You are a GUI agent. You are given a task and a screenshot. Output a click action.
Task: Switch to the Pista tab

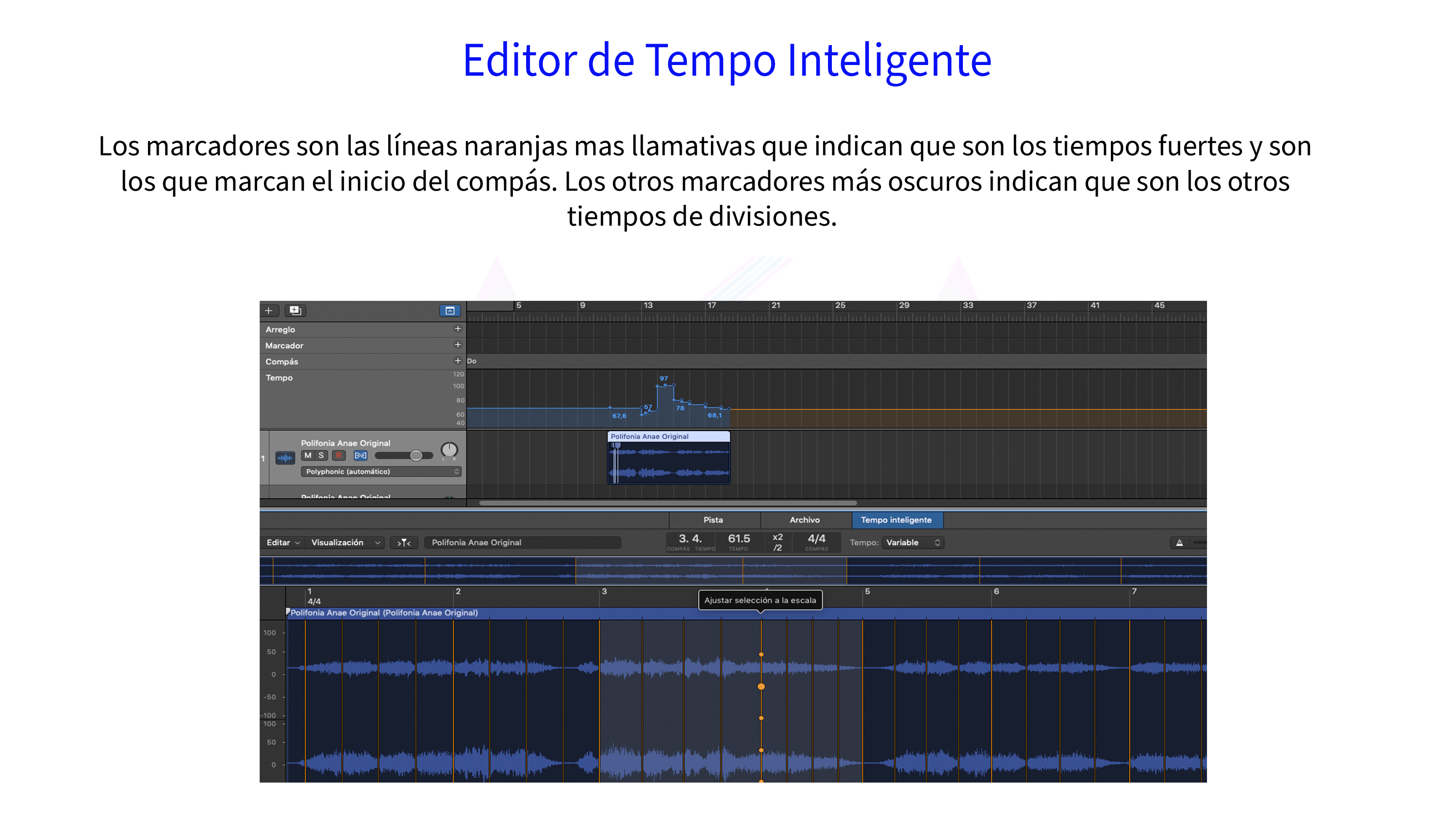[713, 520]
